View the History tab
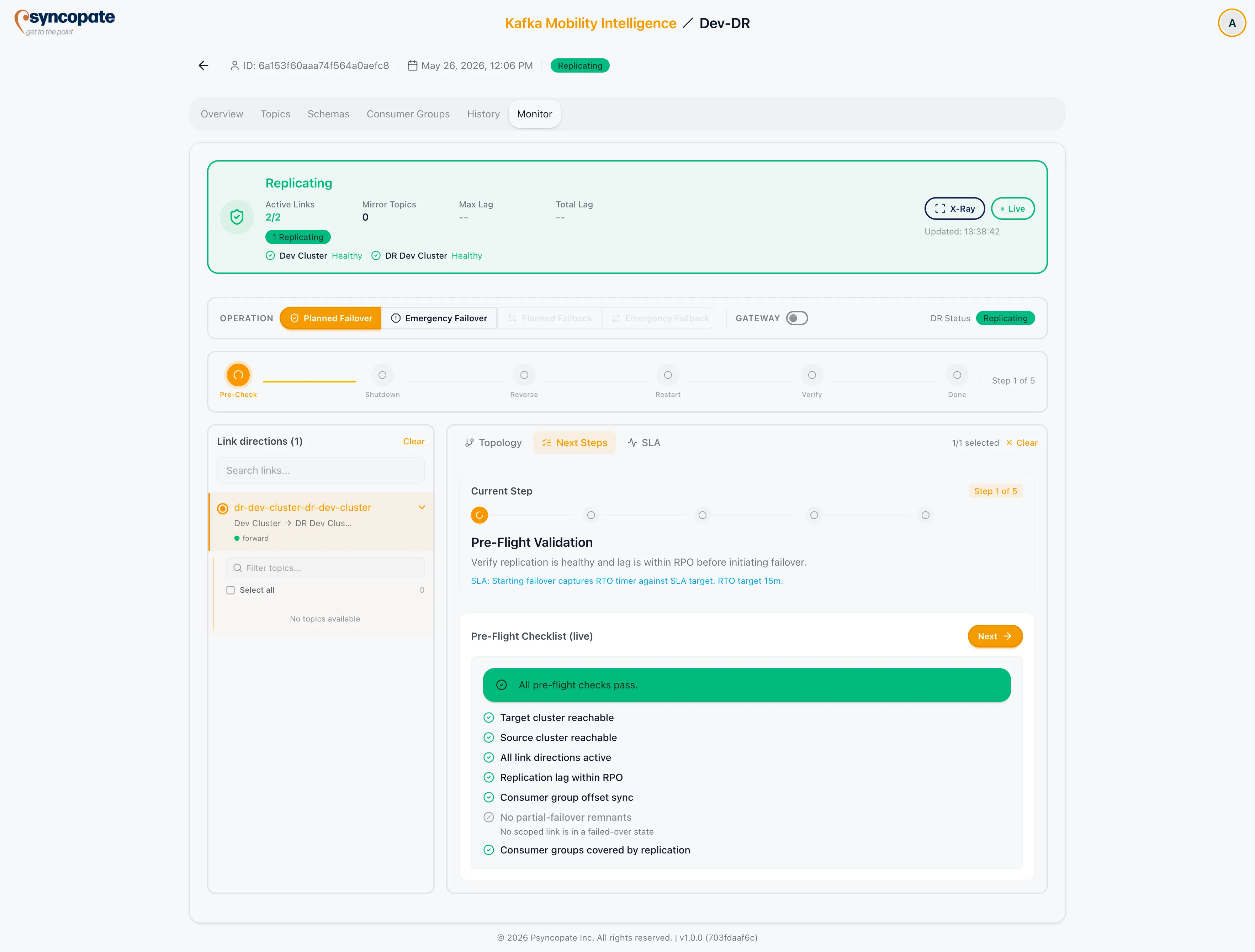1255x952 pixels. point(483,114)
